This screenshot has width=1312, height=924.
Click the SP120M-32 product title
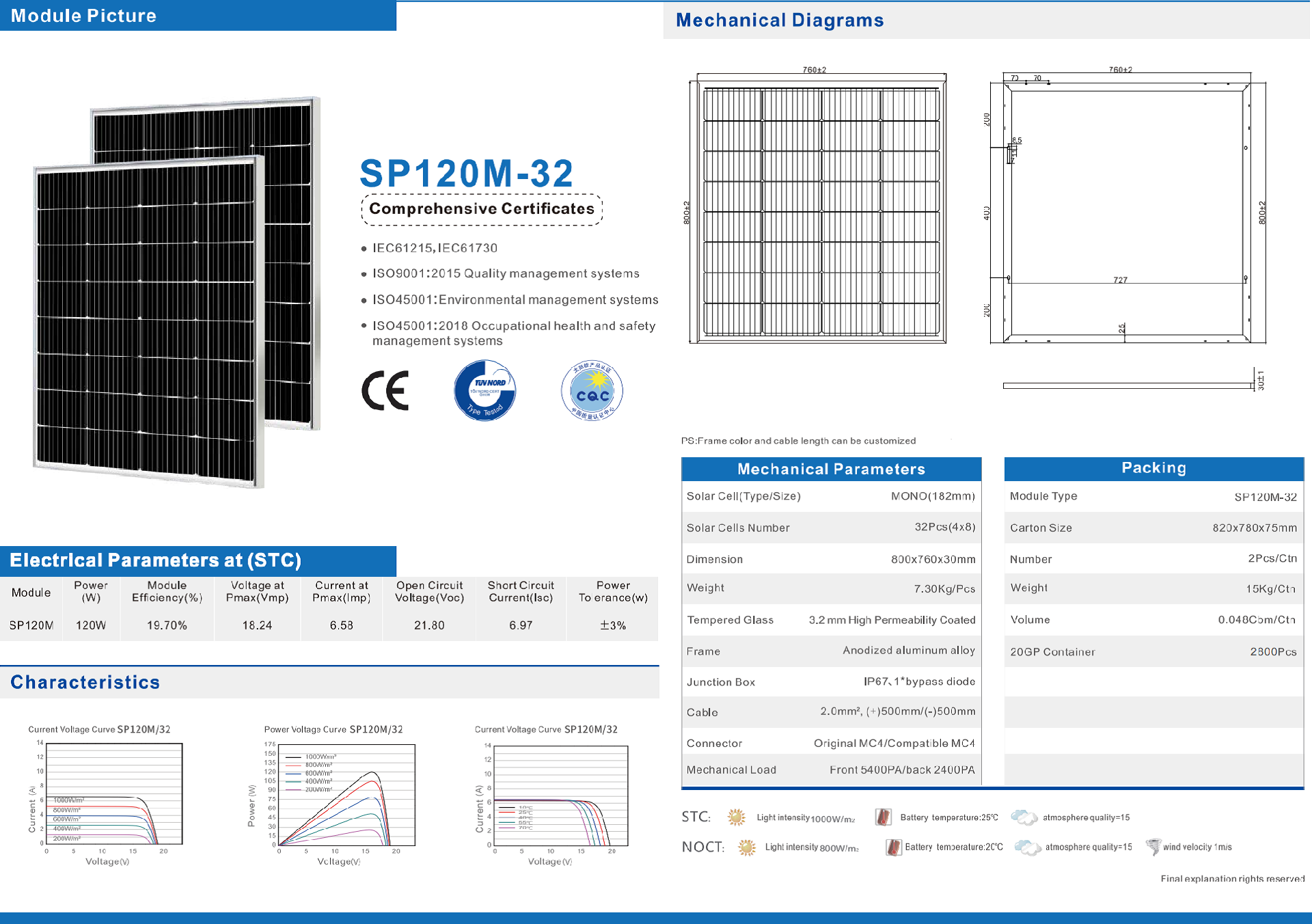(467, 173)
